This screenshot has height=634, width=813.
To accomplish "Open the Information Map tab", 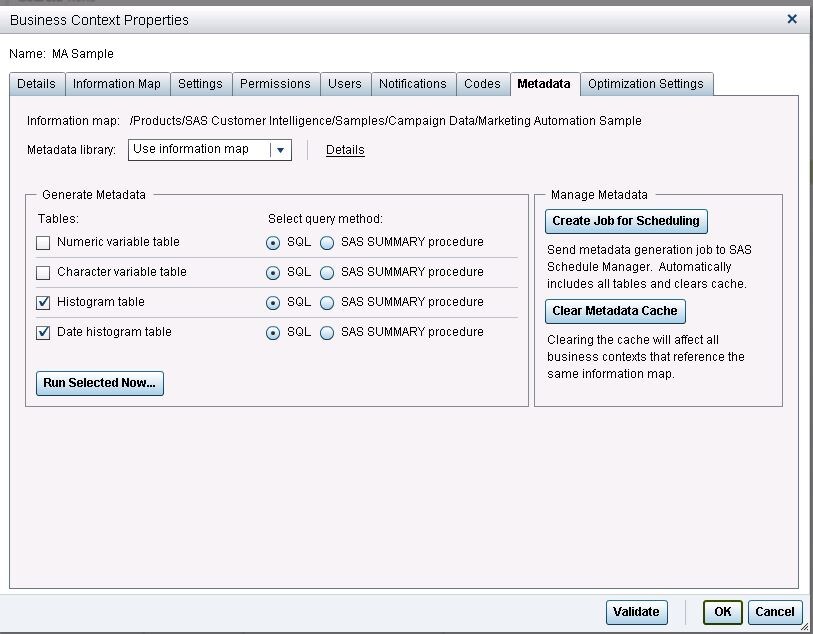I will pyautogui.click(x=116, y=84).
